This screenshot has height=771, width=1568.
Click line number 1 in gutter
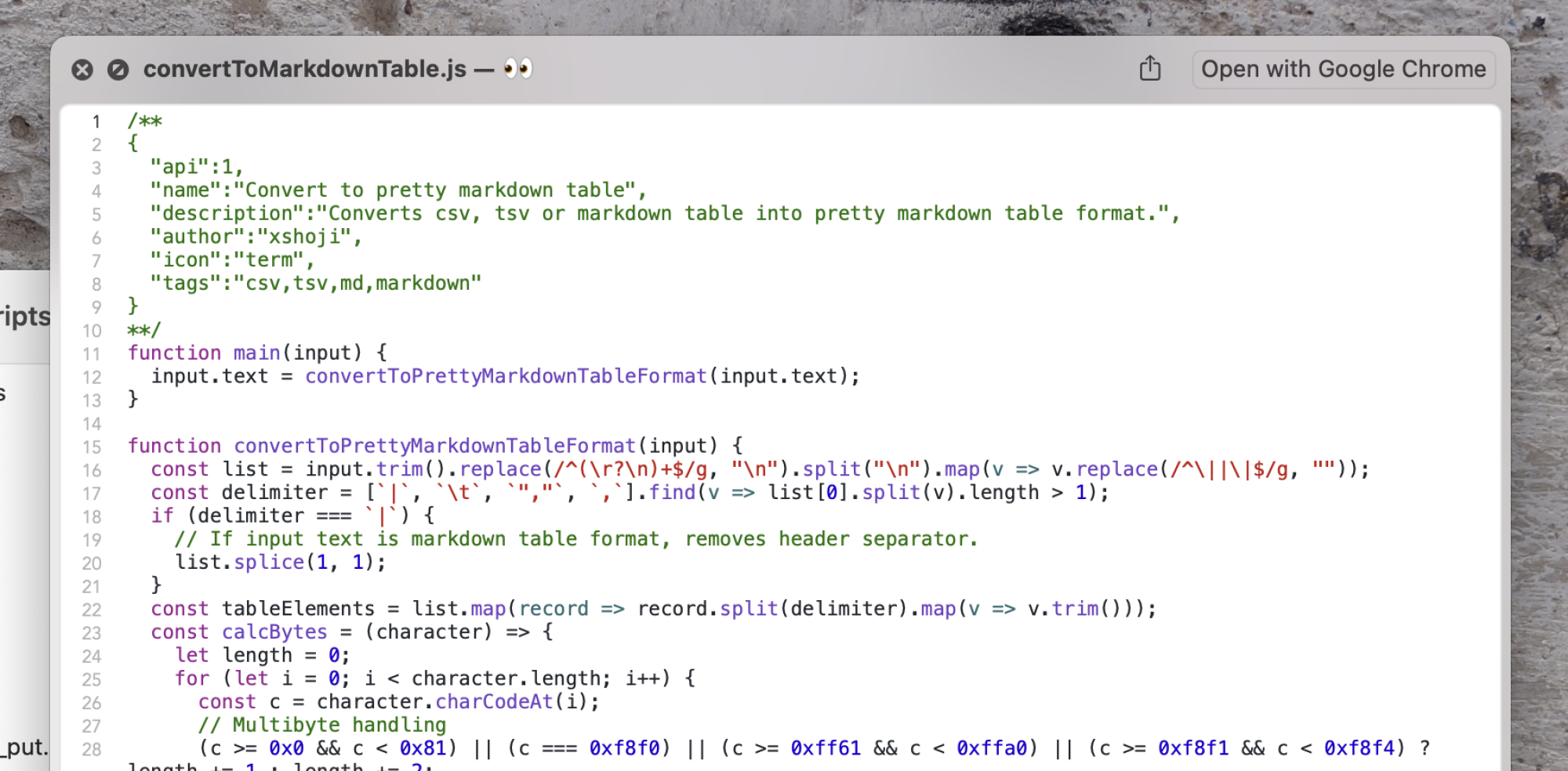96,121
